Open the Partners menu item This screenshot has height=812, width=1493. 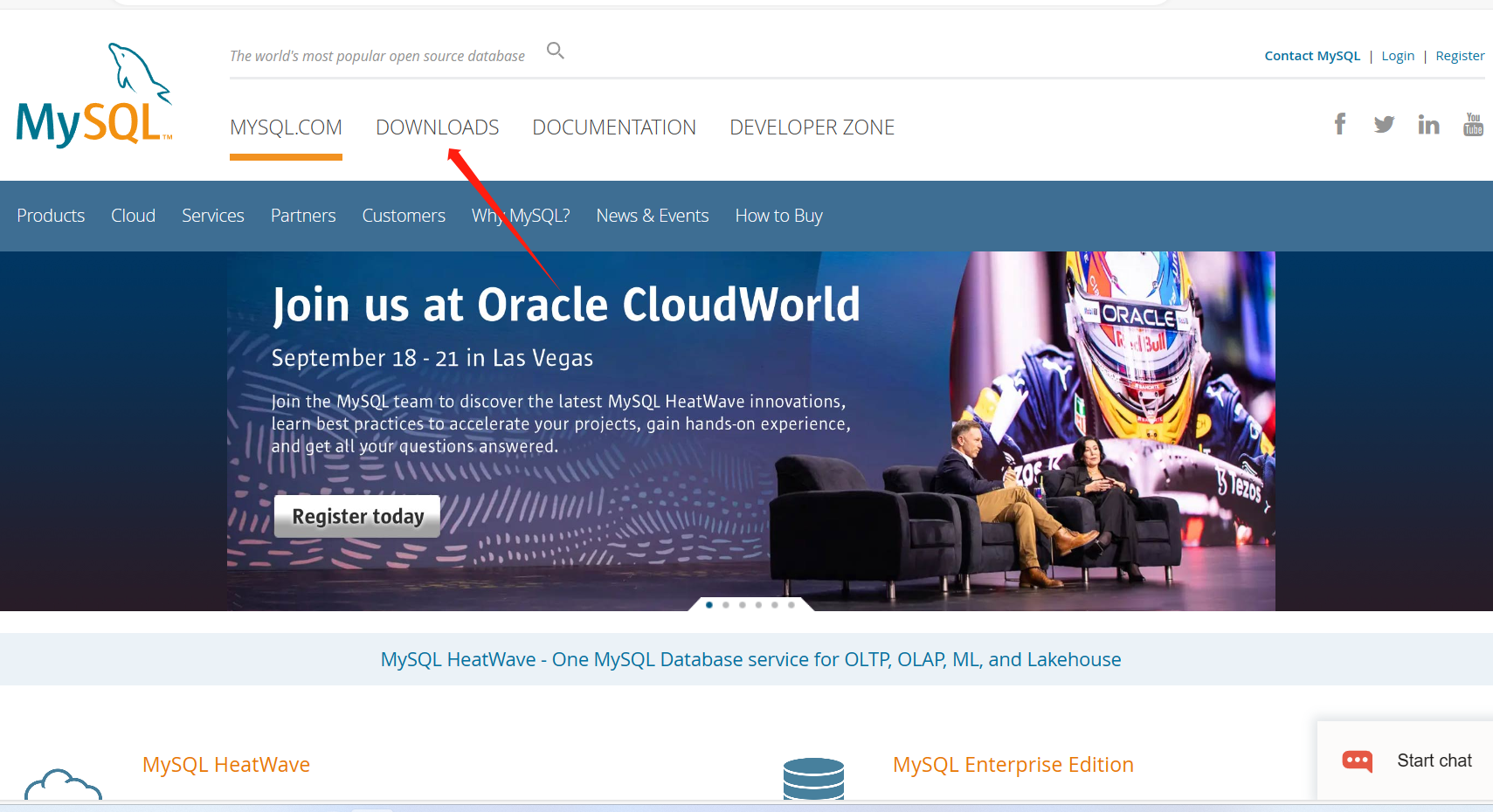point(303,216)
